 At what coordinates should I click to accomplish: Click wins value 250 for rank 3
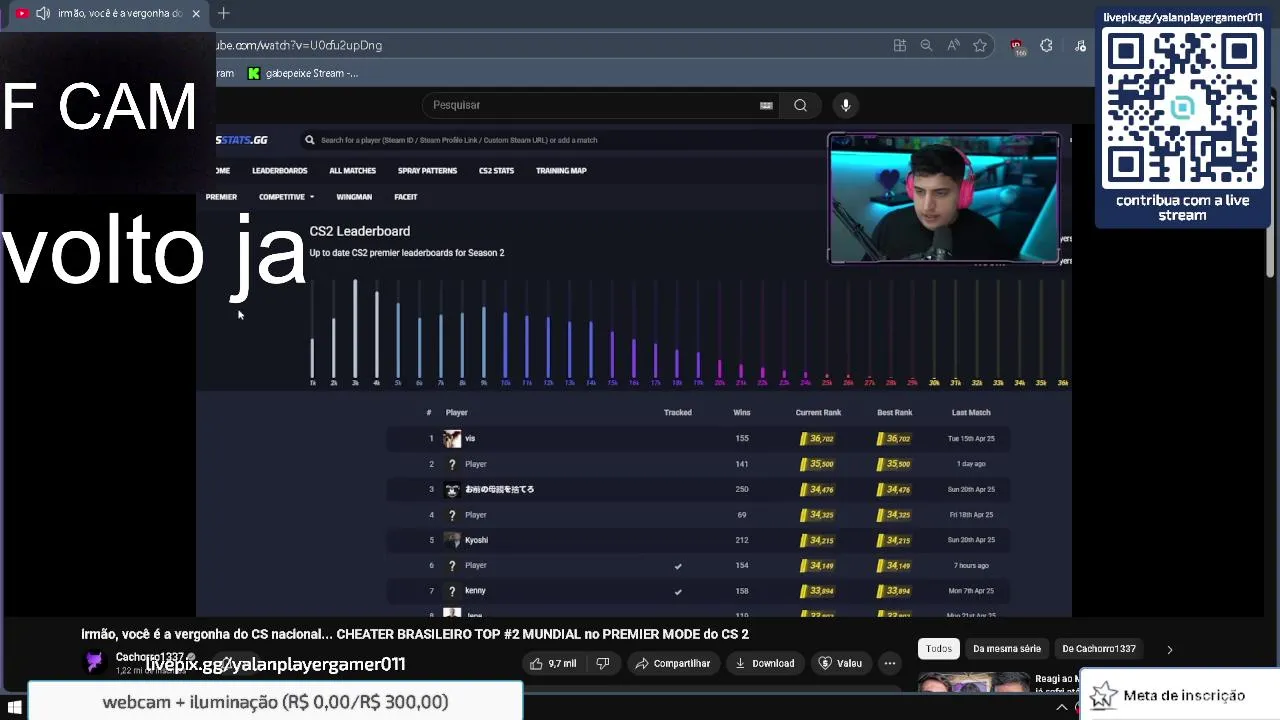tap(742, 489)
